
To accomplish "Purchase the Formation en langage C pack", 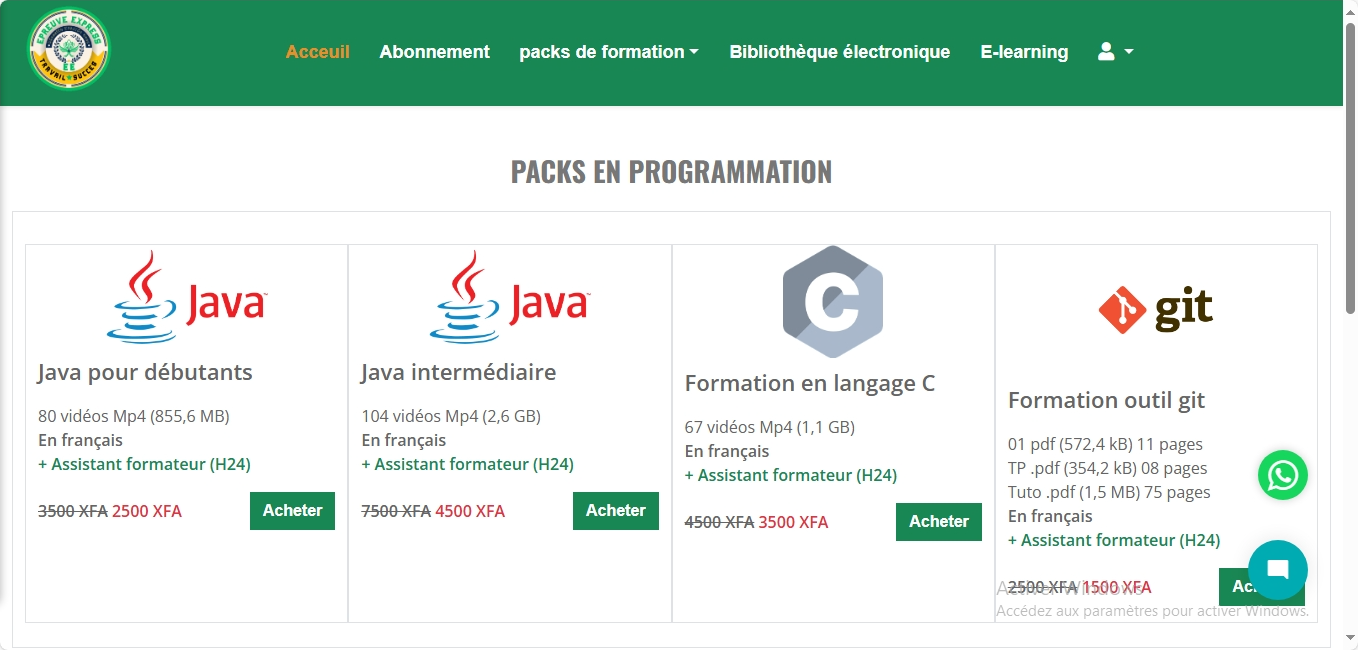I will point(938,522).
